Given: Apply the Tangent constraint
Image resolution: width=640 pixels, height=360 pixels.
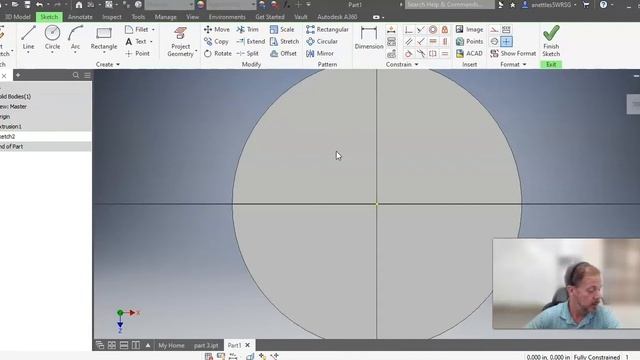Looking at the screenshot, I should tap(409, 53).
